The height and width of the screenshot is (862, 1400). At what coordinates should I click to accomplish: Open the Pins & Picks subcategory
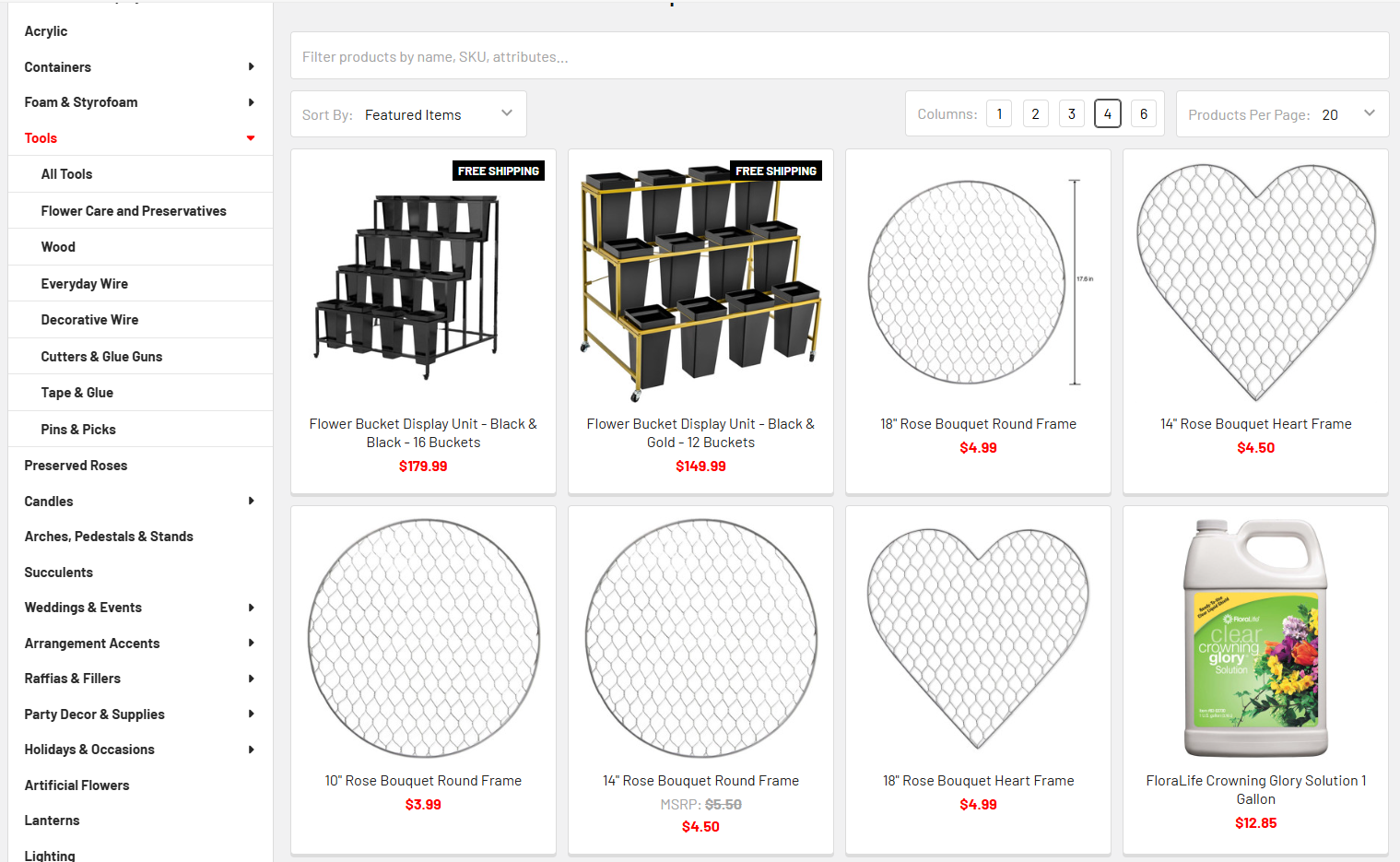tap(78, 430)
